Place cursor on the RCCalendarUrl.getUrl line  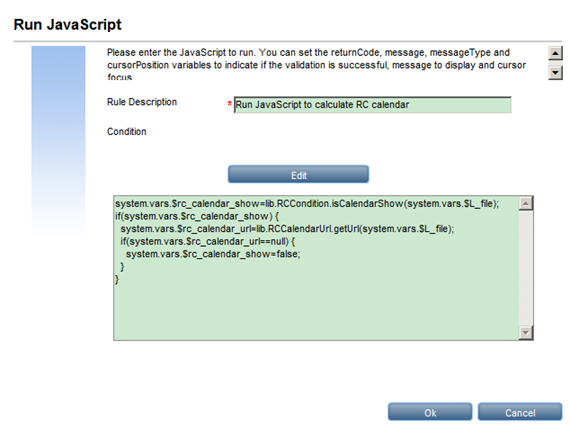point(287,229)
